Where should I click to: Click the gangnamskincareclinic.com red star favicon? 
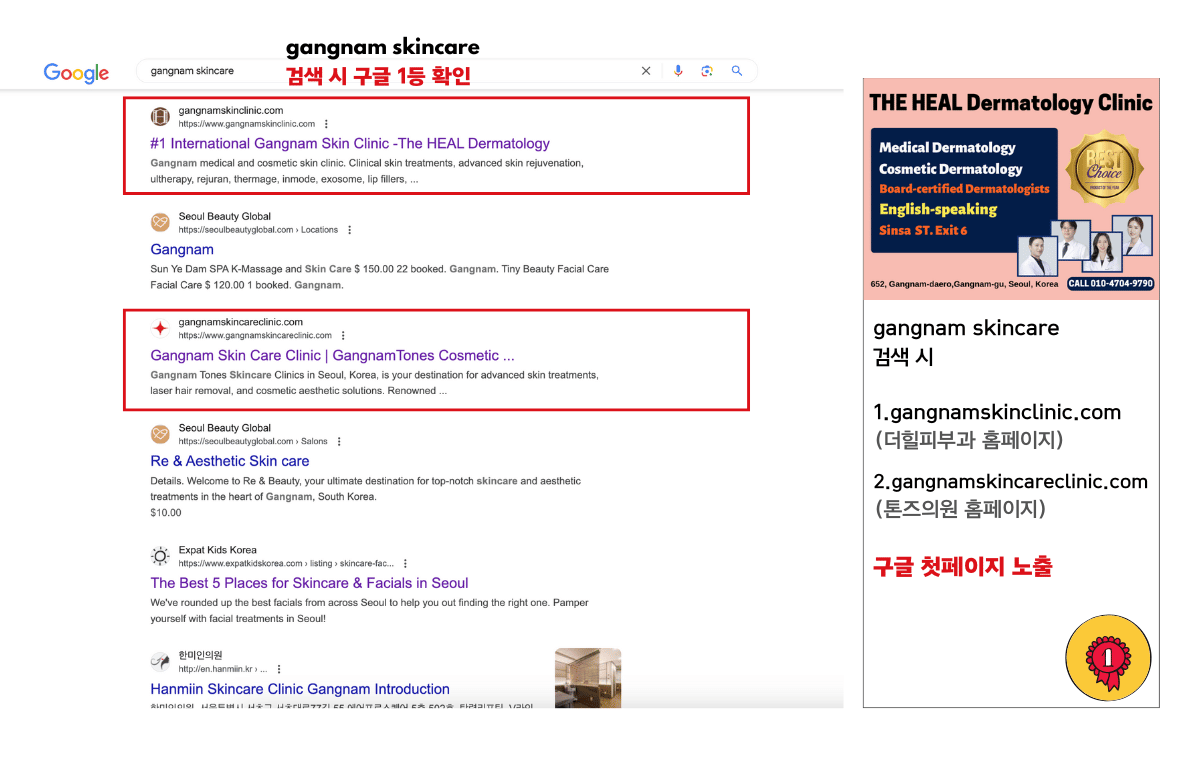[160, 328]
